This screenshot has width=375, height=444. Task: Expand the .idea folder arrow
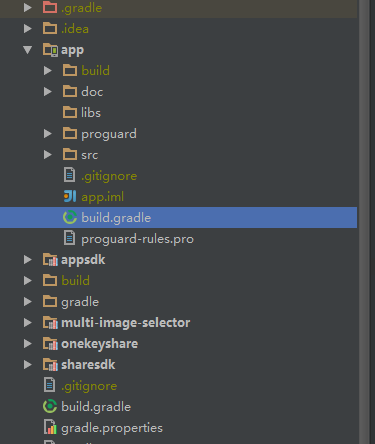(x=28, y=29)
